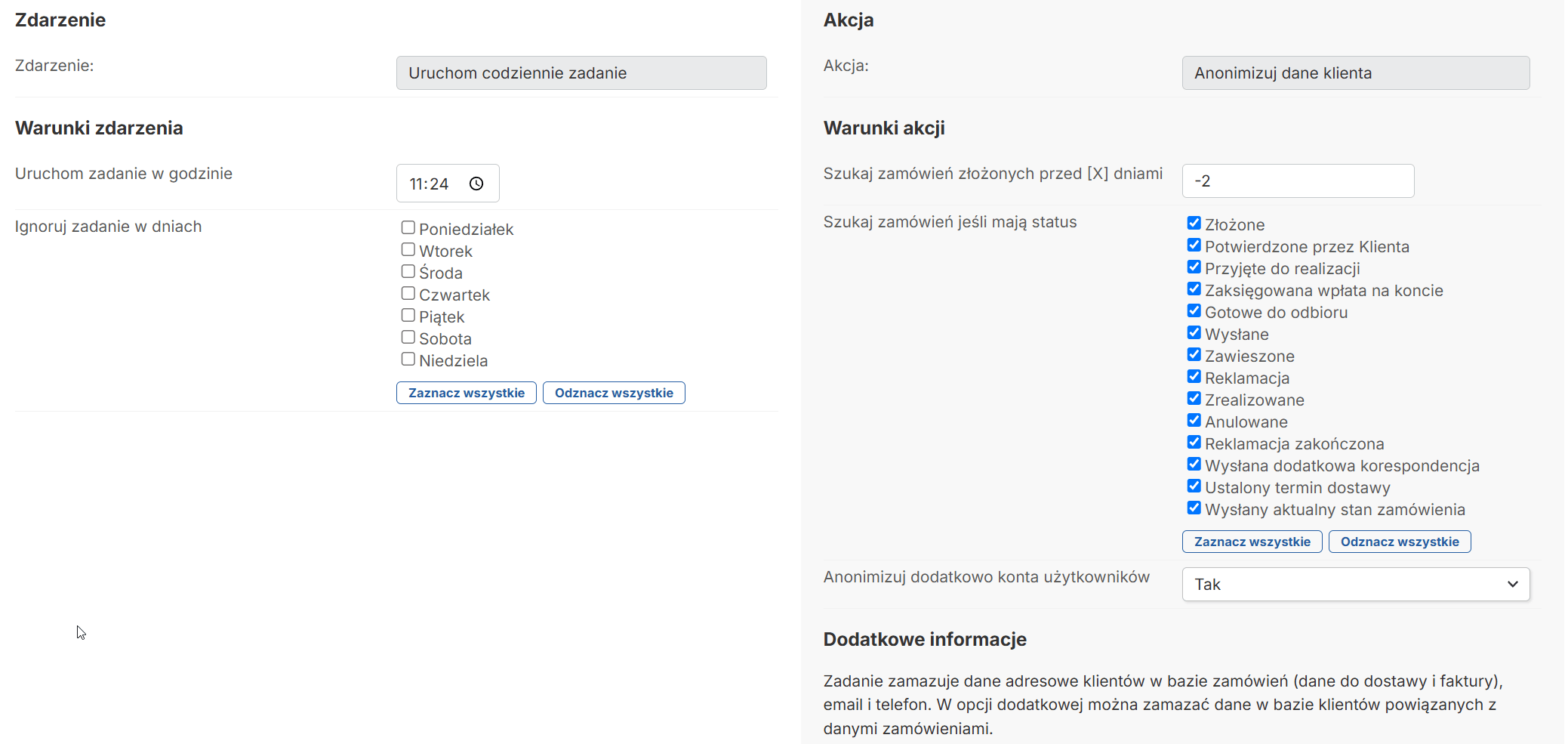Uncheck the Złożone order status
This screenshot has width=1568, height=744.
point(1194,223)
